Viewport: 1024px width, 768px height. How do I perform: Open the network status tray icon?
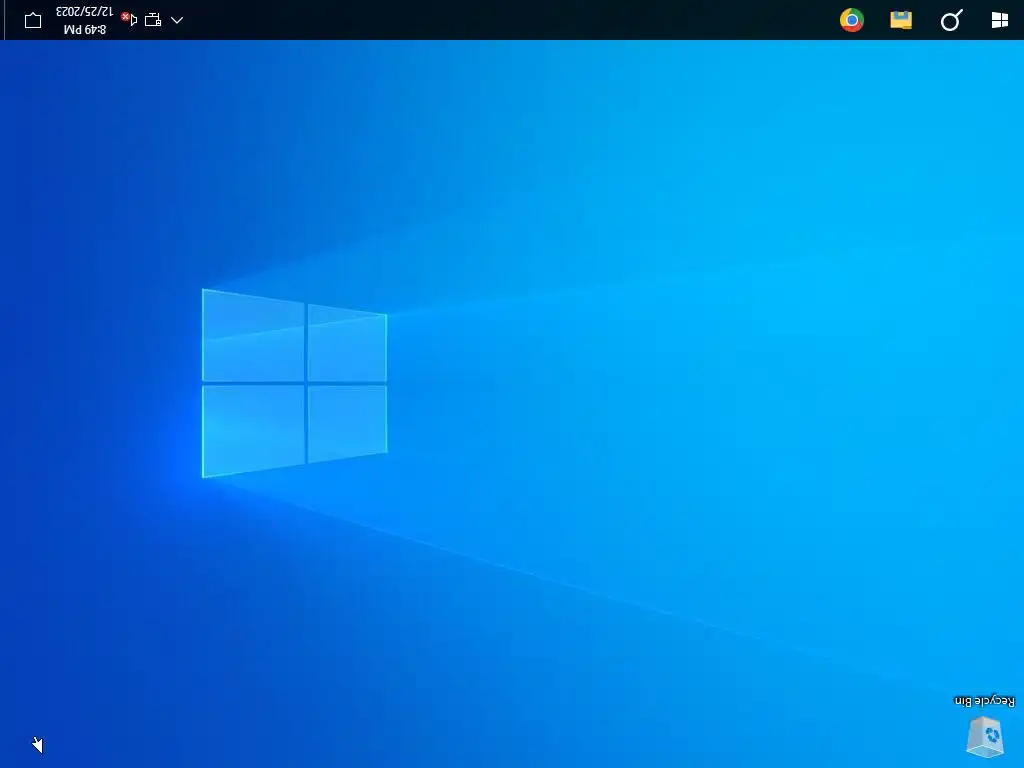point(153,20)
